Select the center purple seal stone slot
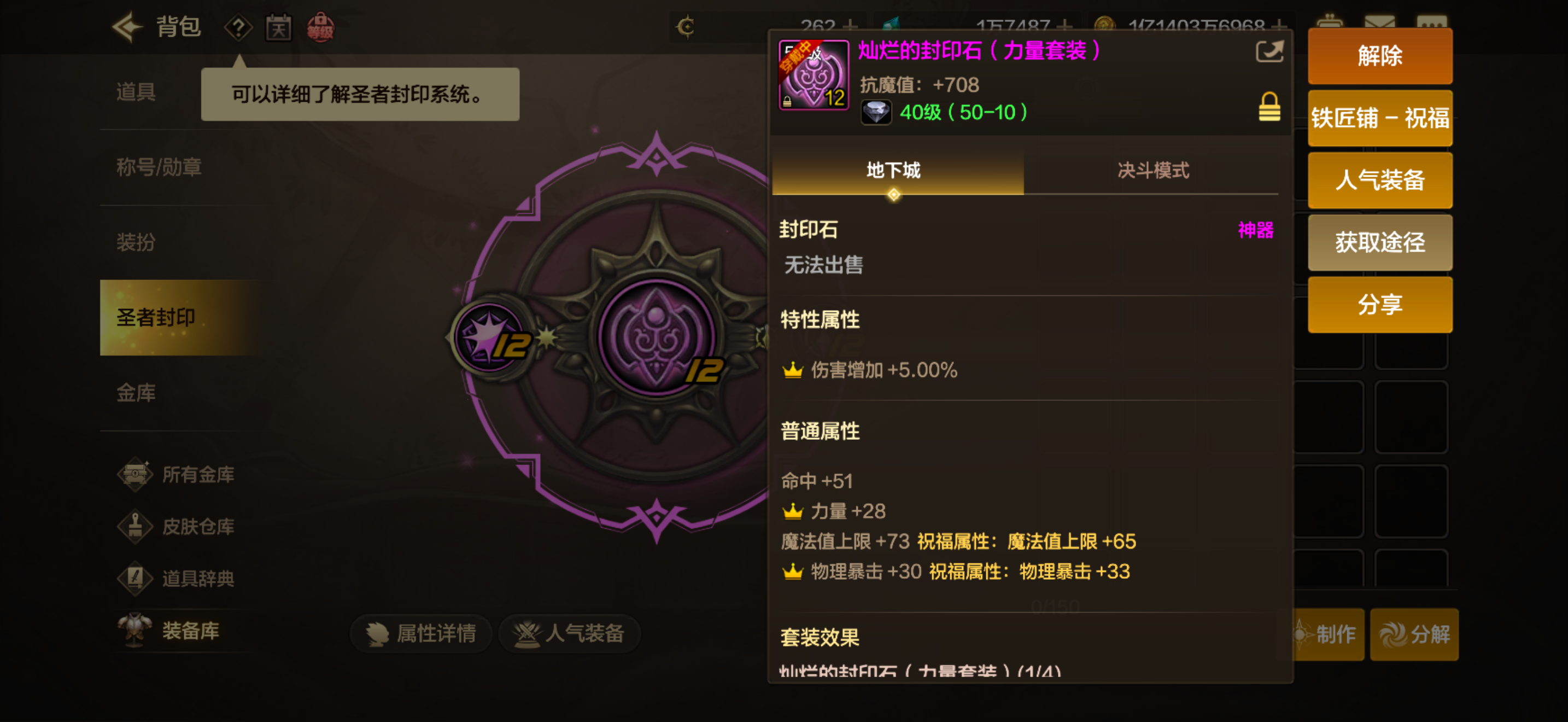 tap(656, 338)
